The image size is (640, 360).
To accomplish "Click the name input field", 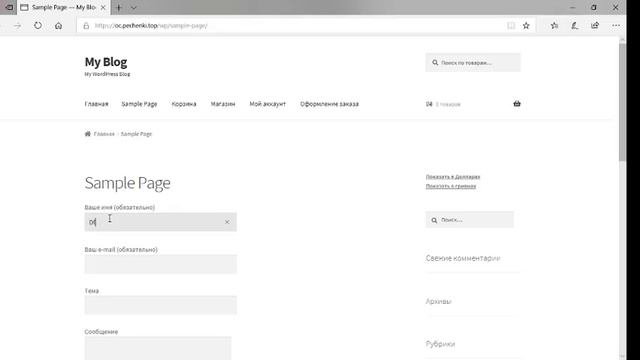I will (x=160, y=222).
